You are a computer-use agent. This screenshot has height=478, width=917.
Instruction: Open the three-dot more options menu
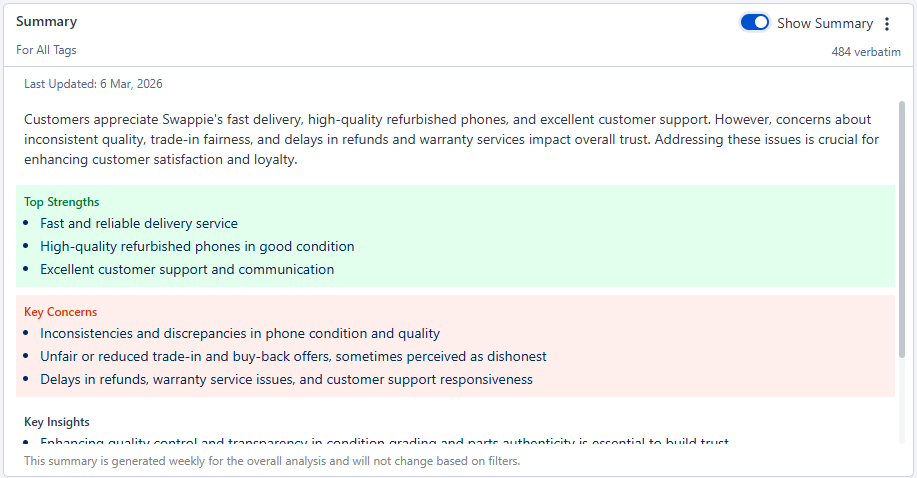click(x=886, y=24)
